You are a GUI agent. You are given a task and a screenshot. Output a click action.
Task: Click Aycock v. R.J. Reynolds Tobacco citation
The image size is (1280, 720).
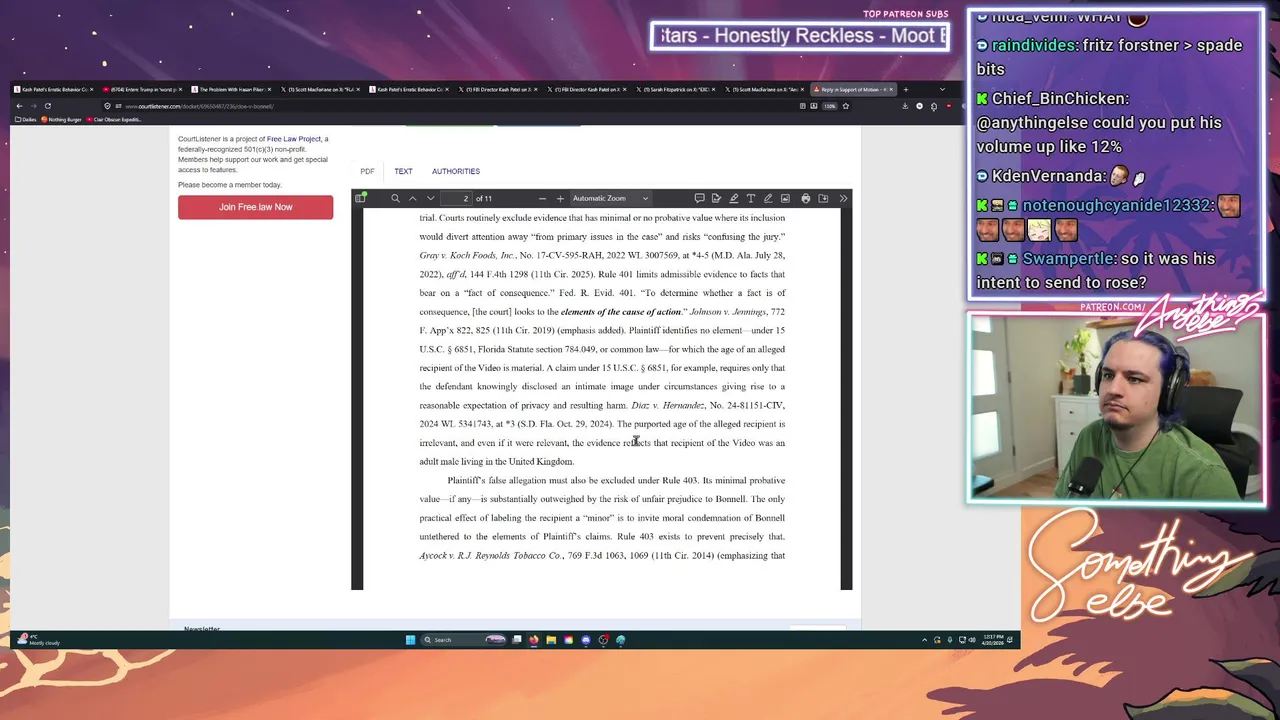pyautogui.click(x=491, y=556)
